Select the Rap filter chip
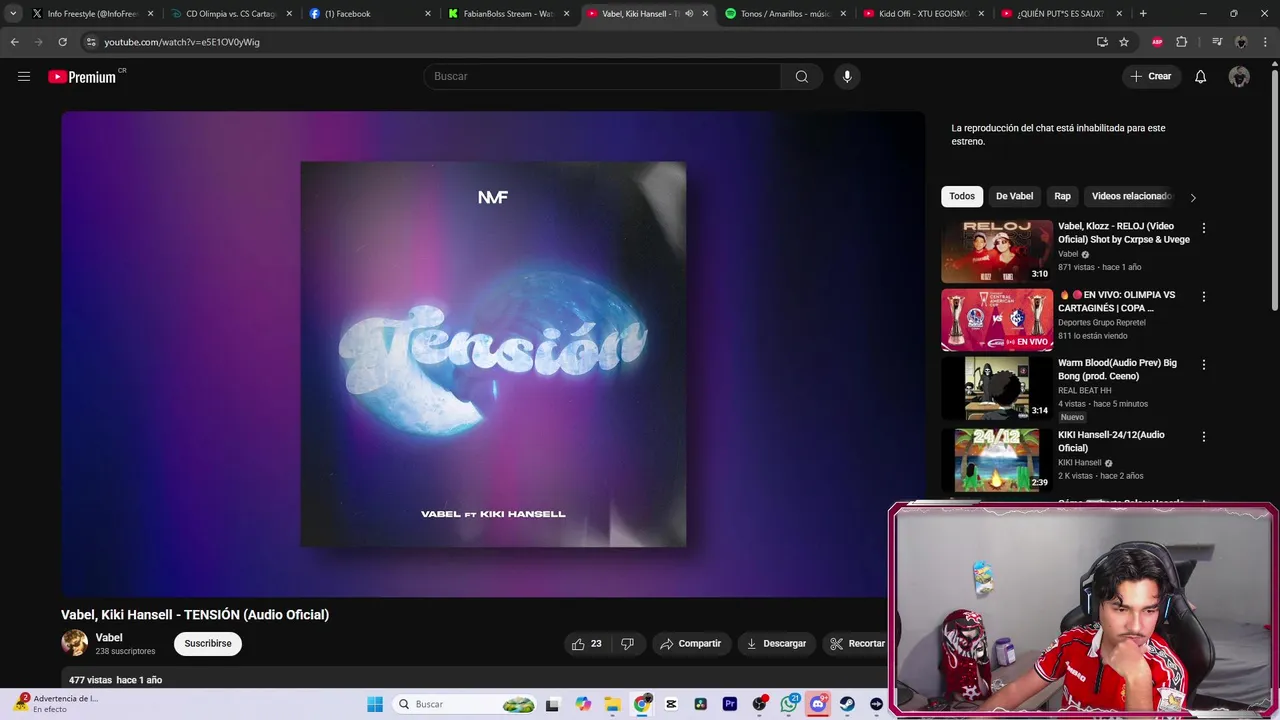The width and height of the screenshot is (1280, 720). coord(1062,196)
